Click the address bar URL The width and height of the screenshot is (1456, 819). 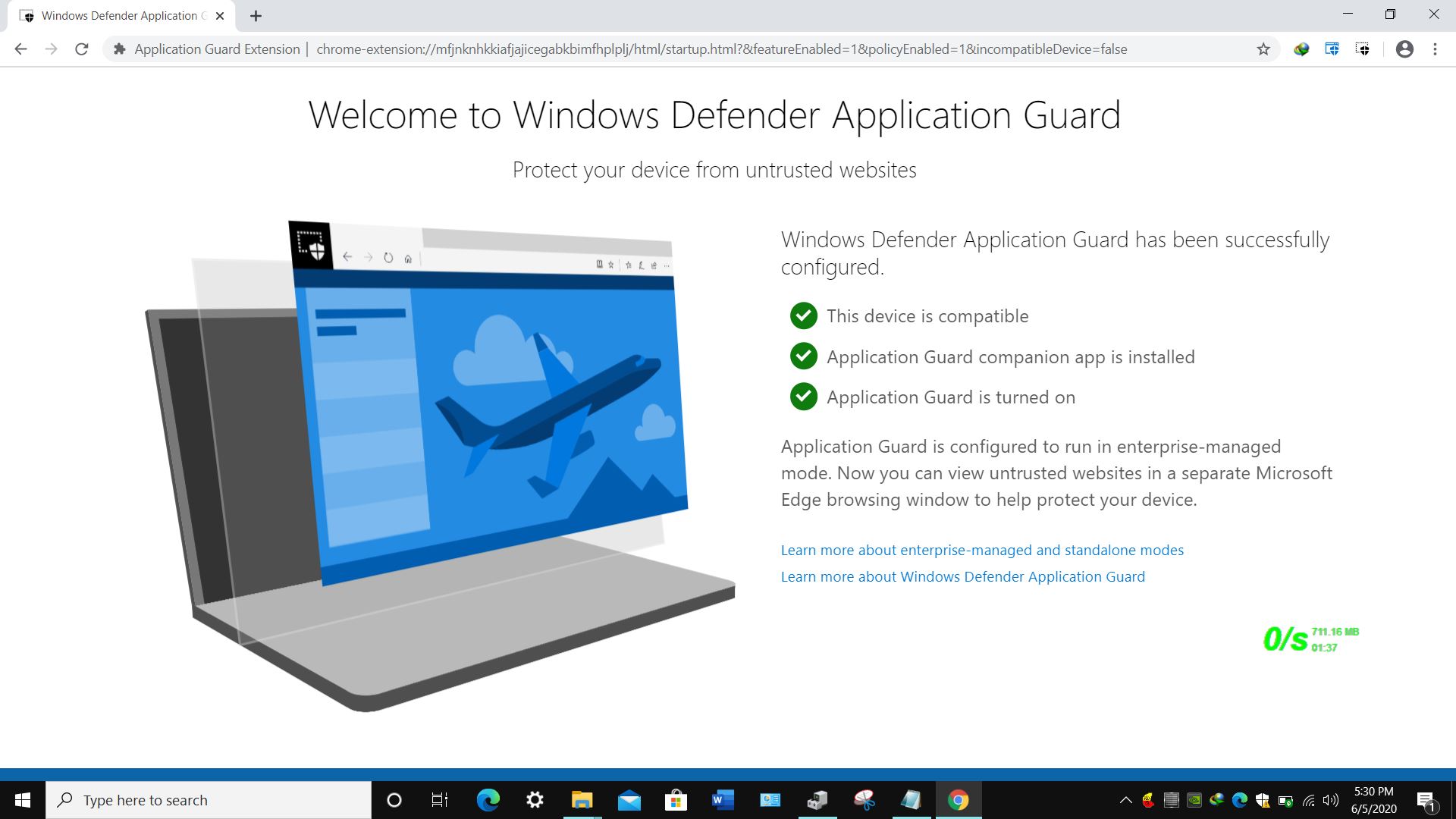721,49
